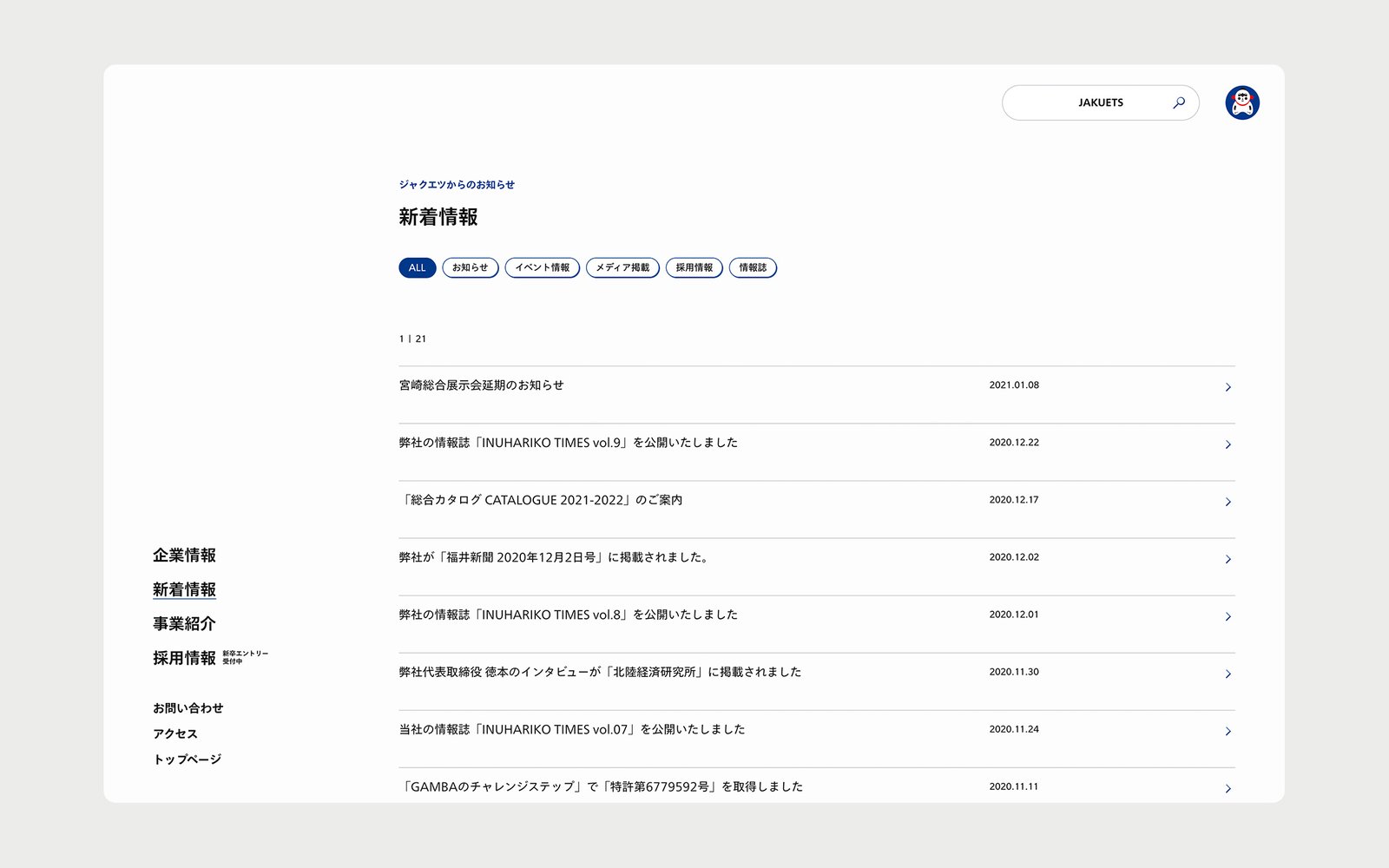Filter news by お知らせ category
1389x868 pixels.
click(470, 267)
